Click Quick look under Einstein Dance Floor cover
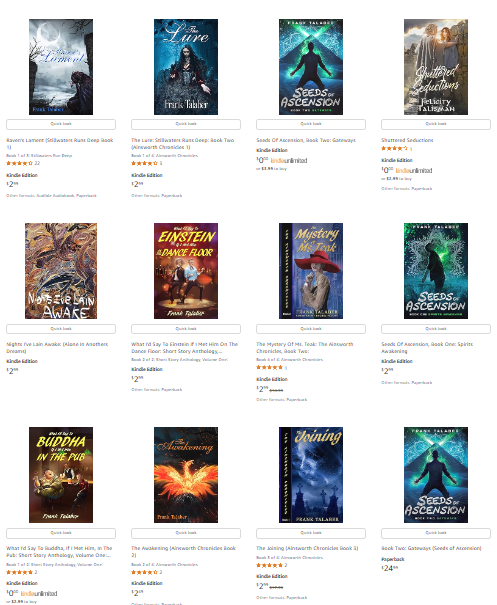 pyautogui.click(x=186, y=329)
